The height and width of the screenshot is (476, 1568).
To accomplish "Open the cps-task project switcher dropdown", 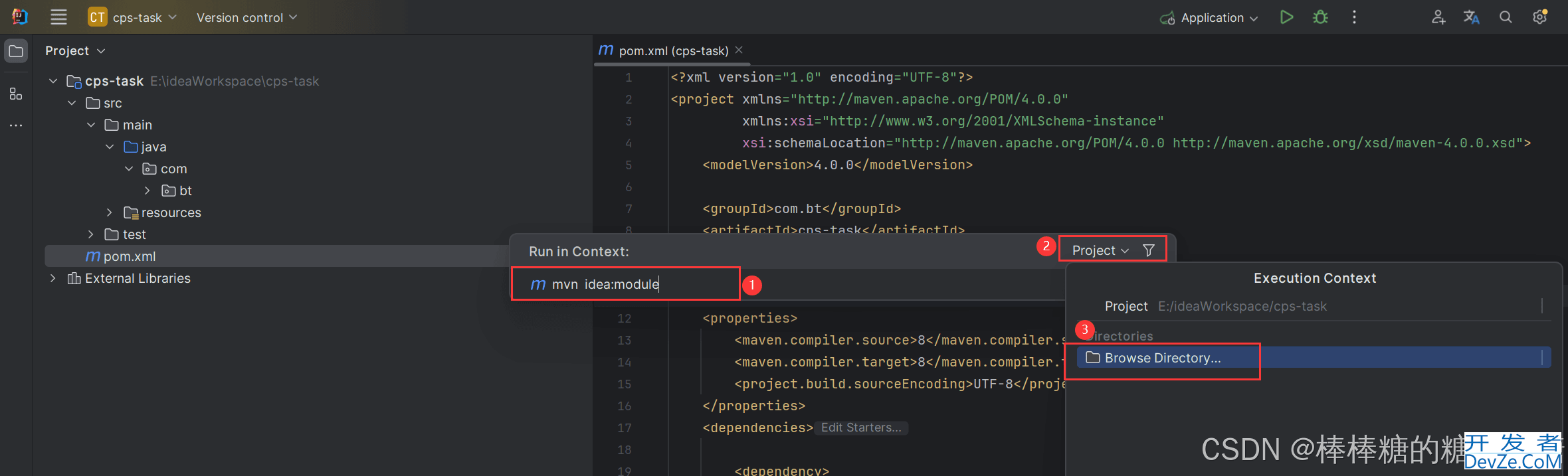I will 132,17.
